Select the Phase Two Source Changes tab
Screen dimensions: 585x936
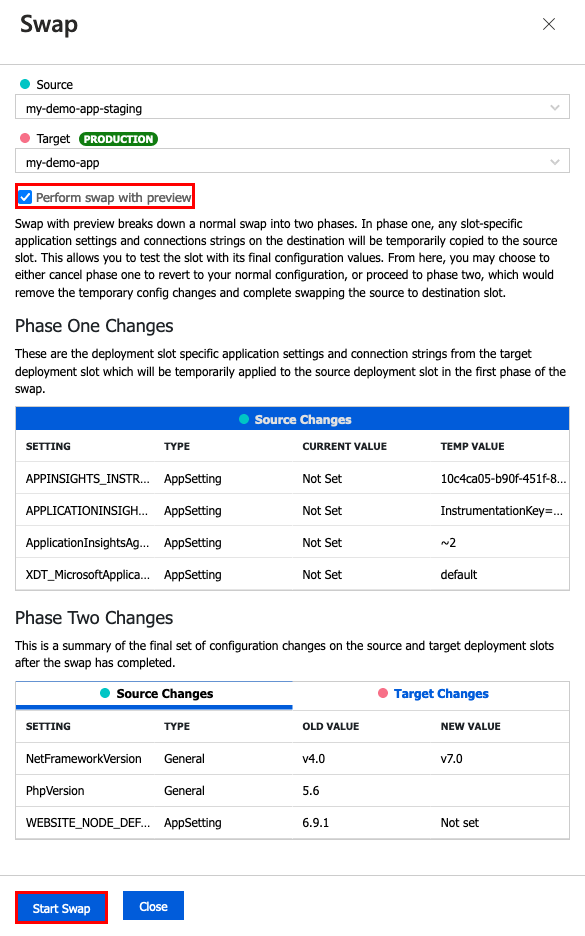[154, 694]
